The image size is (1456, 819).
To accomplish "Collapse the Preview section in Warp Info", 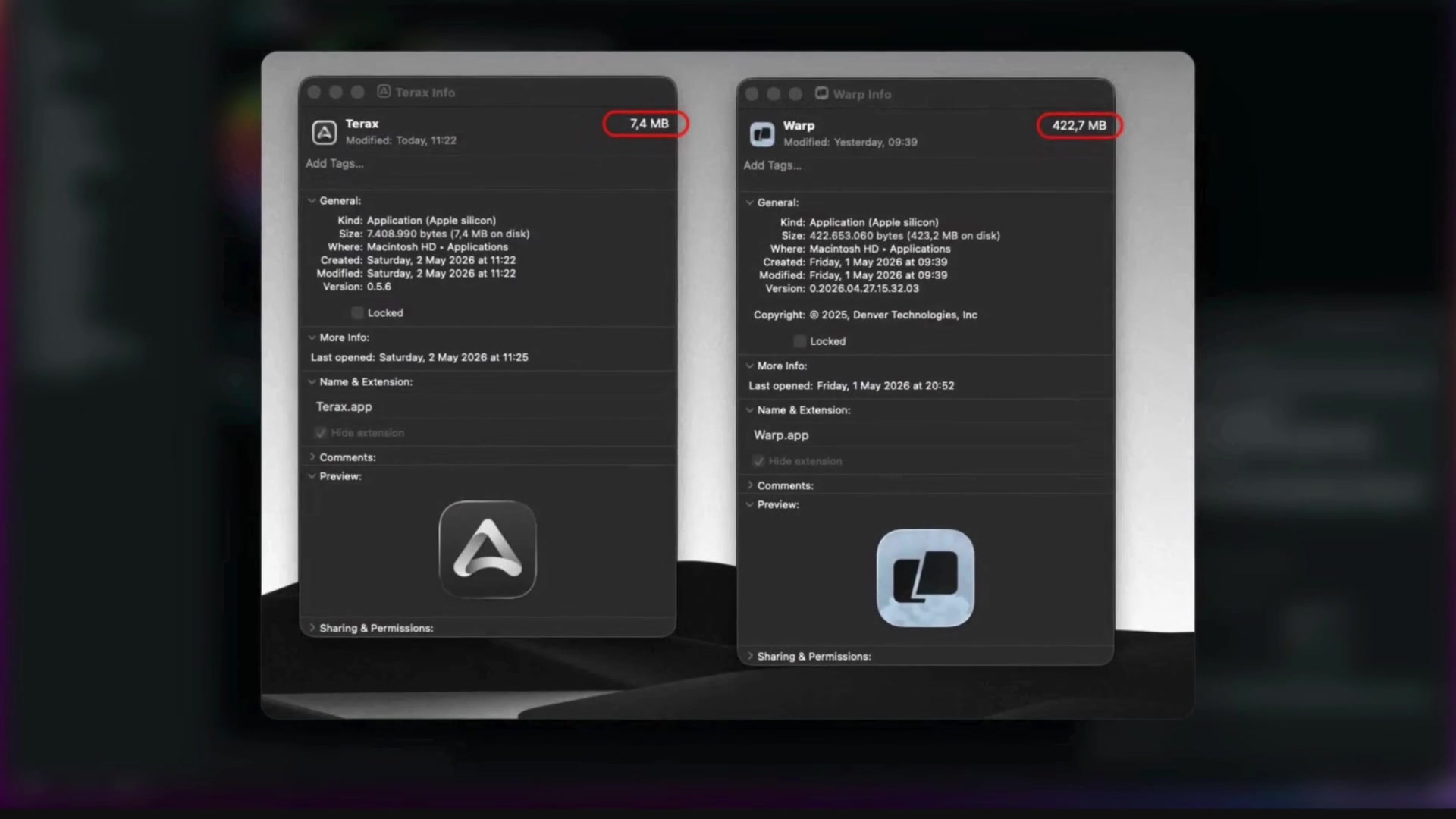I will click(749, 504).
